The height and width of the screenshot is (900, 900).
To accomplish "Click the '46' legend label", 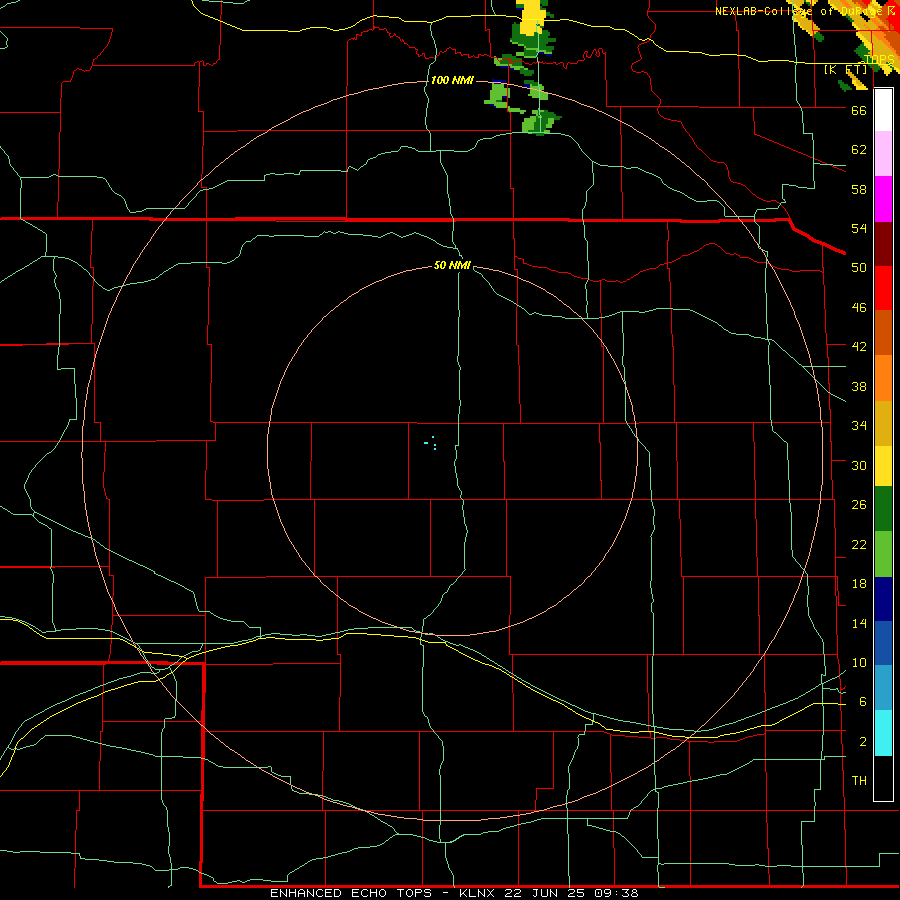I will coord(859,308).
